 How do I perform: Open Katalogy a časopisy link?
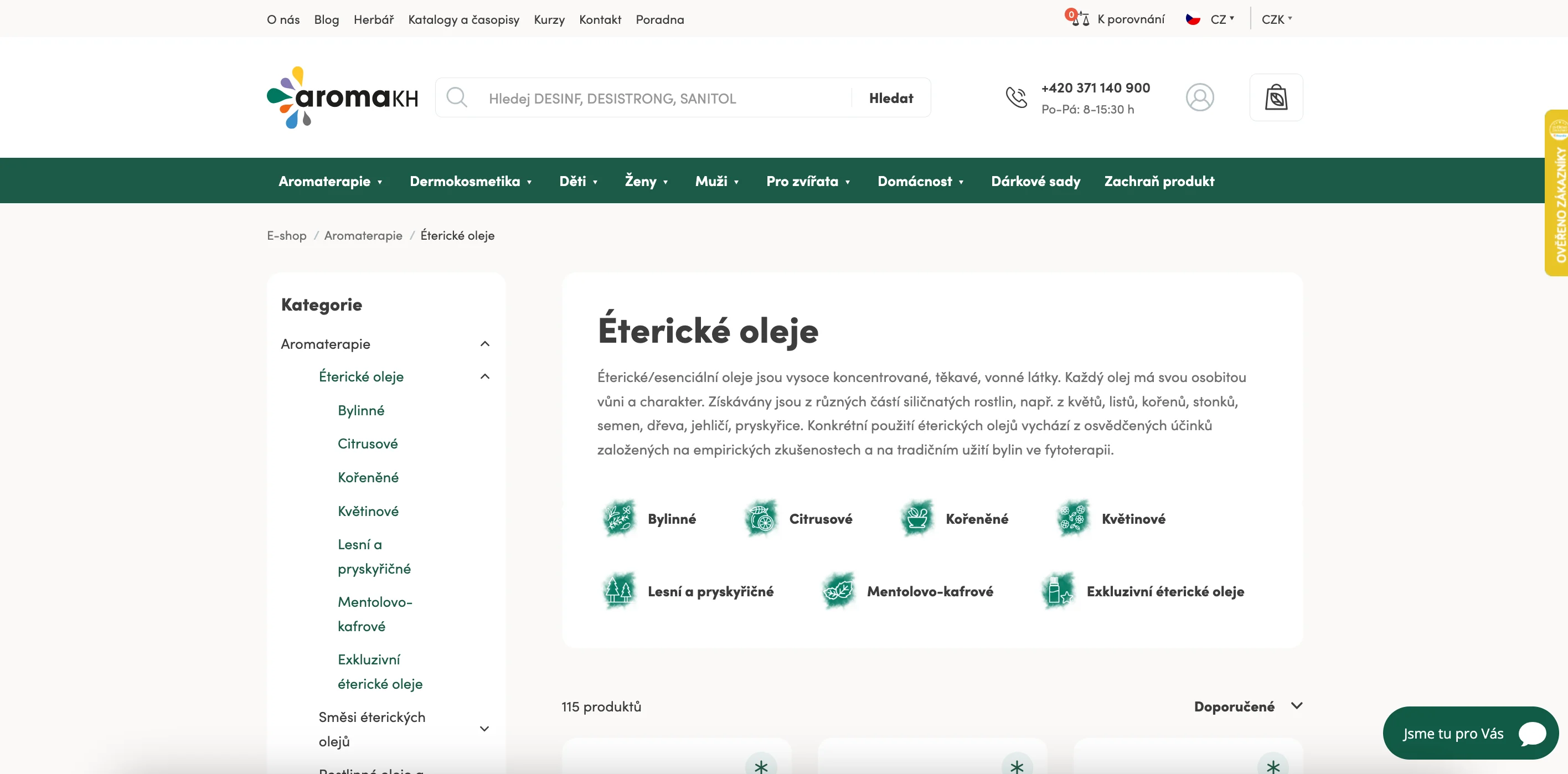coord(464,19)
